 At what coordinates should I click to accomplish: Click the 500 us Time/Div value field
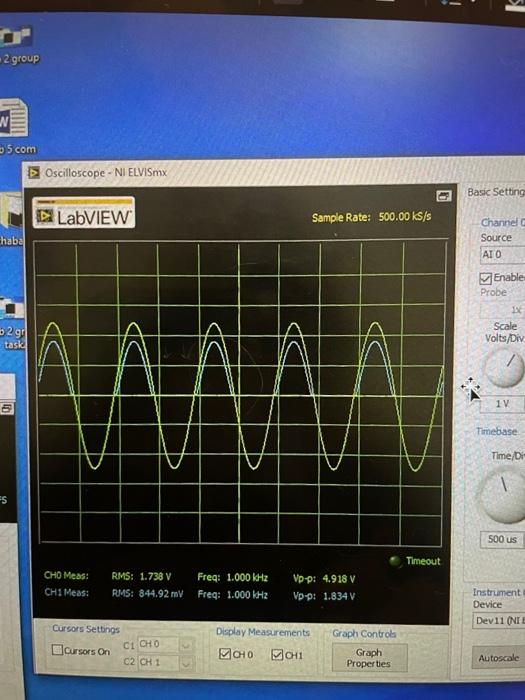click(x=502, y=539)
